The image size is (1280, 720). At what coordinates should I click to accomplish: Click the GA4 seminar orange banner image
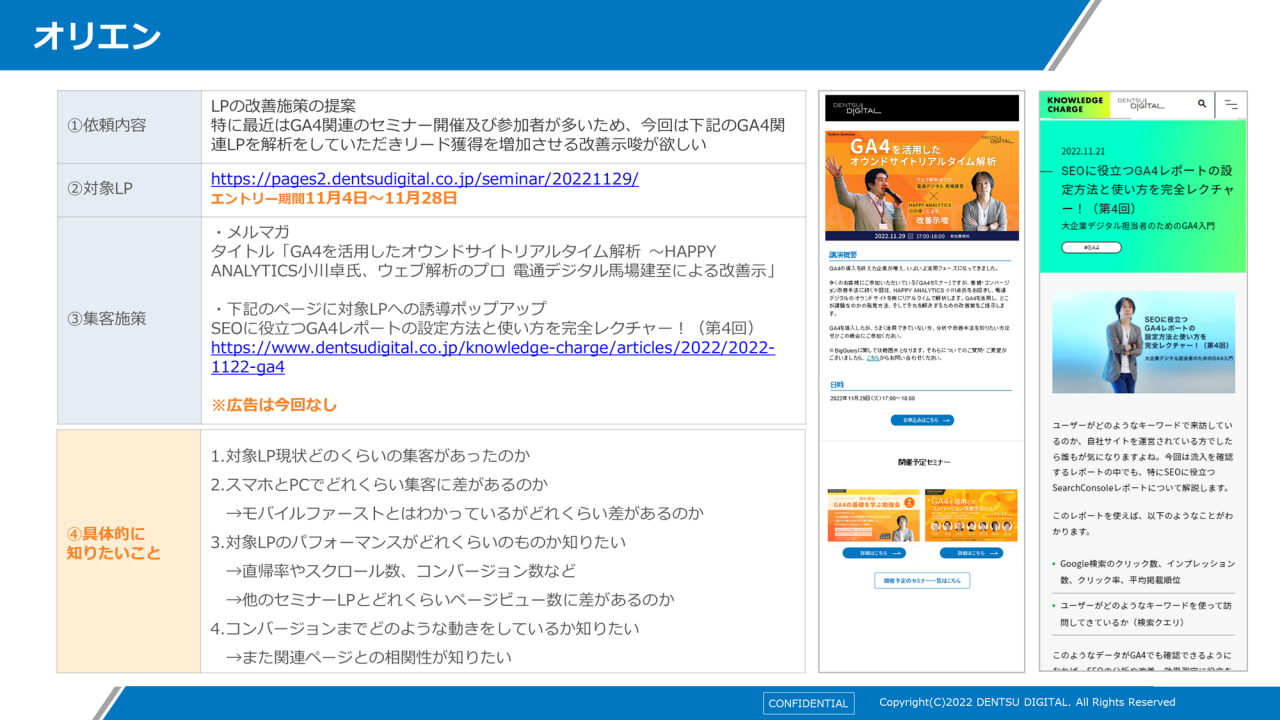point(921,185)
